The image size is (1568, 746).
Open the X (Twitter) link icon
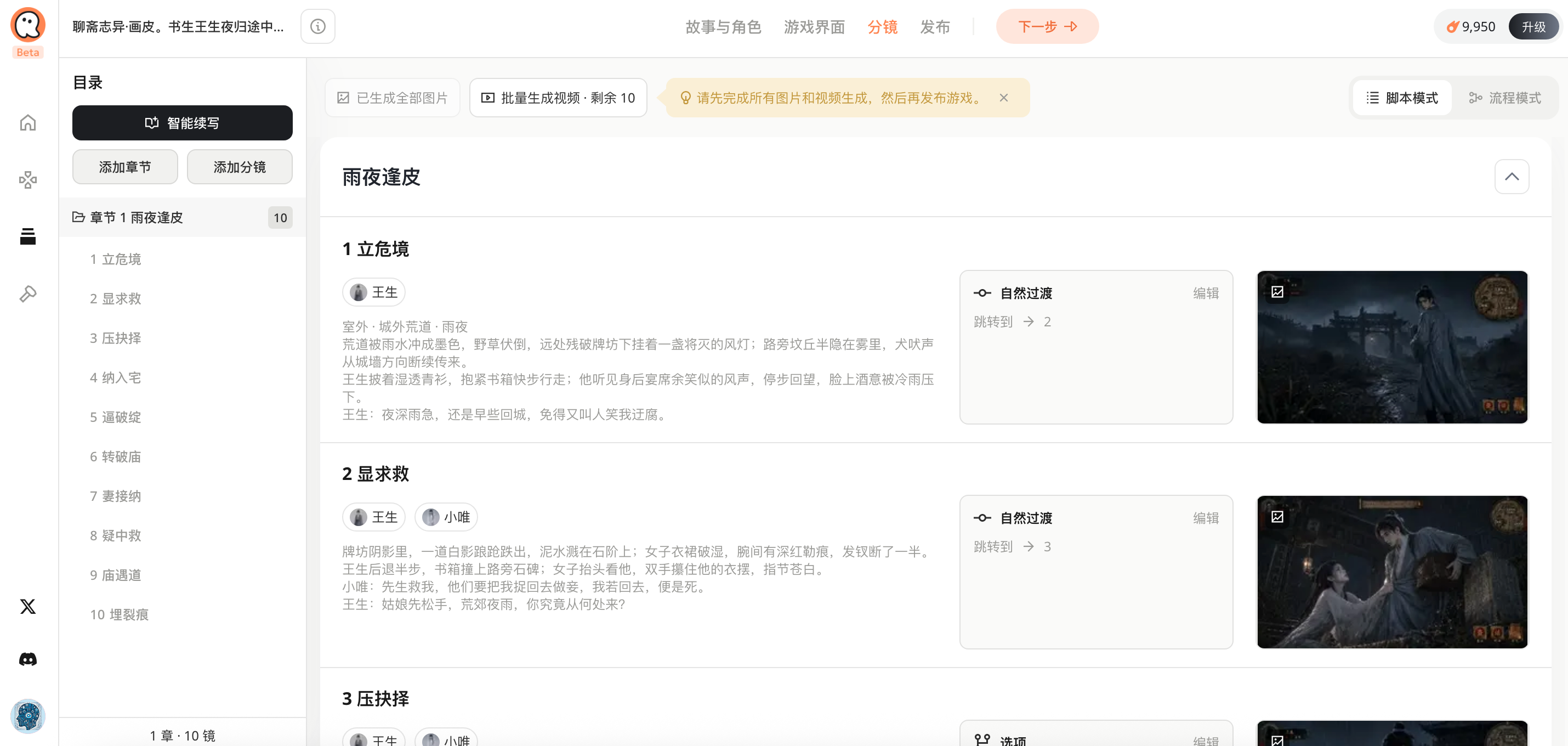[28, 606]
